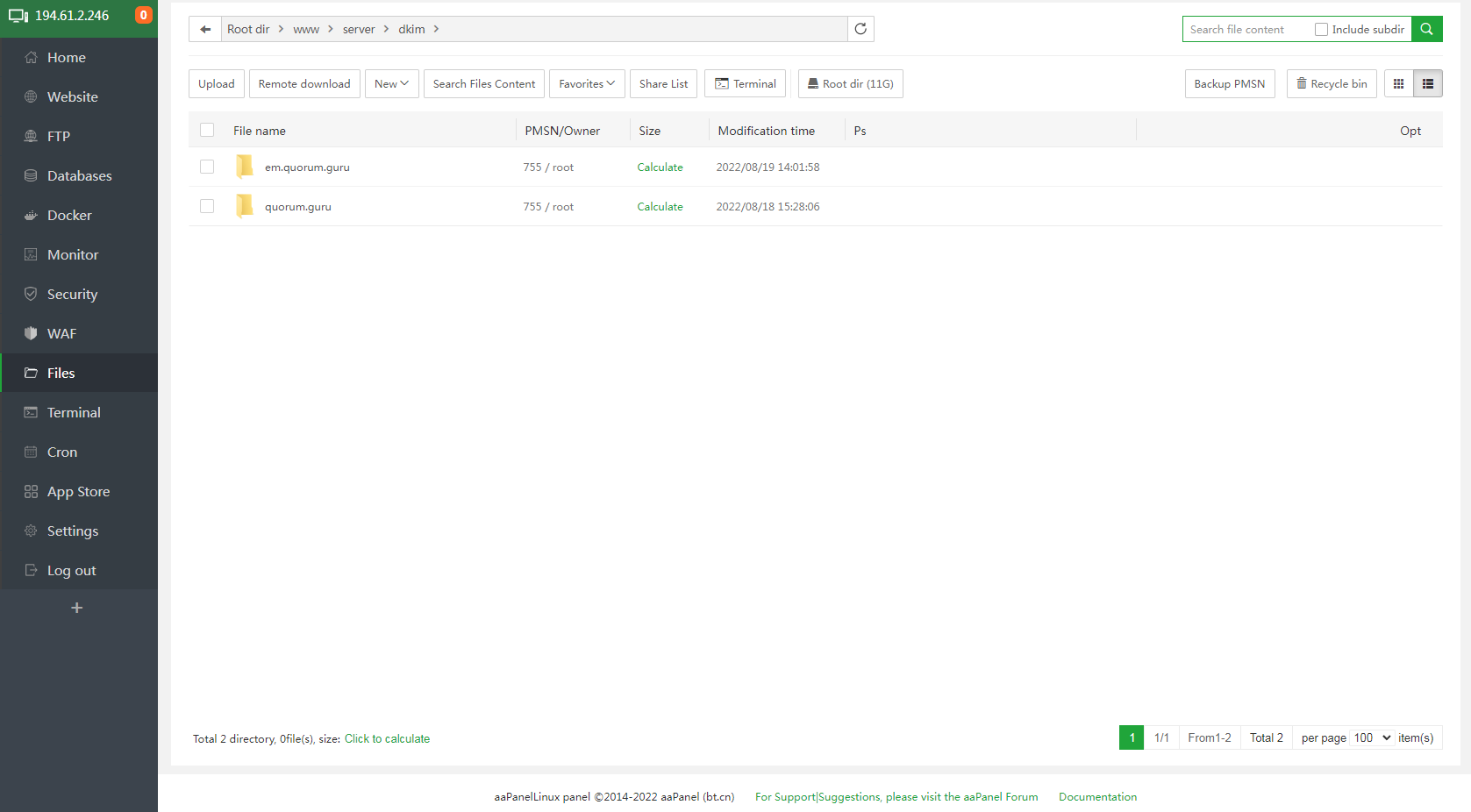Navigate to Root dir in breadcrumb
The image size is (1471, 812).
tap(248, 29)
